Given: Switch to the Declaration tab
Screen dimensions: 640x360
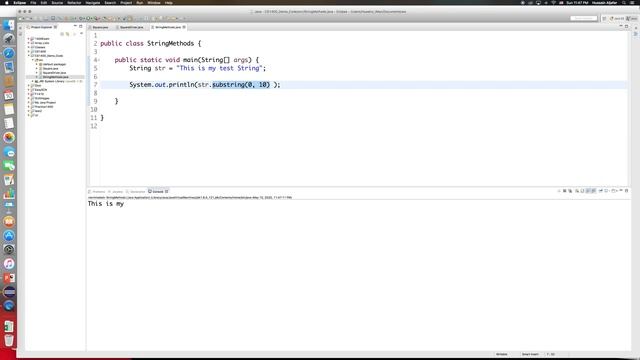Looking at the screenshot, I should click(x=136, y=191).
